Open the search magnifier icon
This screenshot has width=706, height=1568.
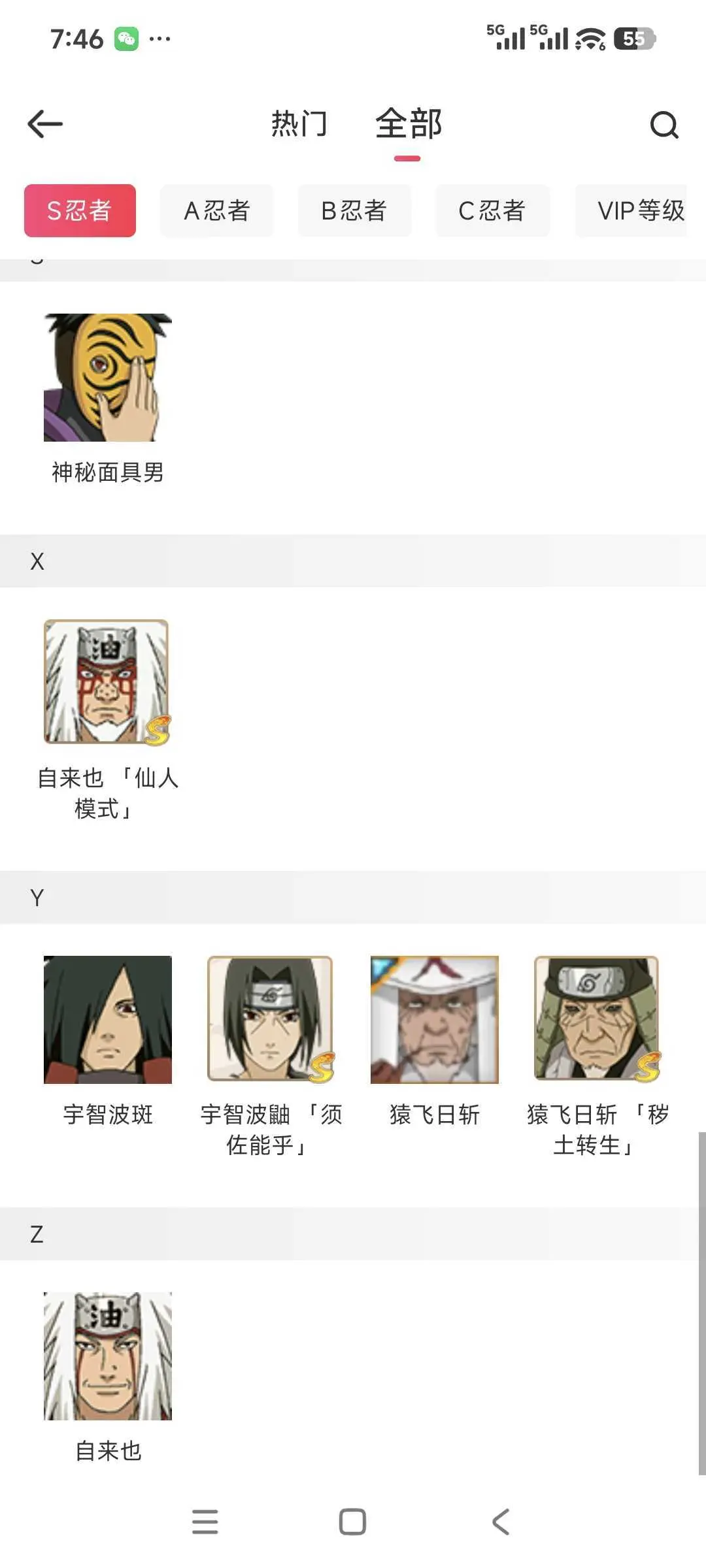[x=664, y=124]
